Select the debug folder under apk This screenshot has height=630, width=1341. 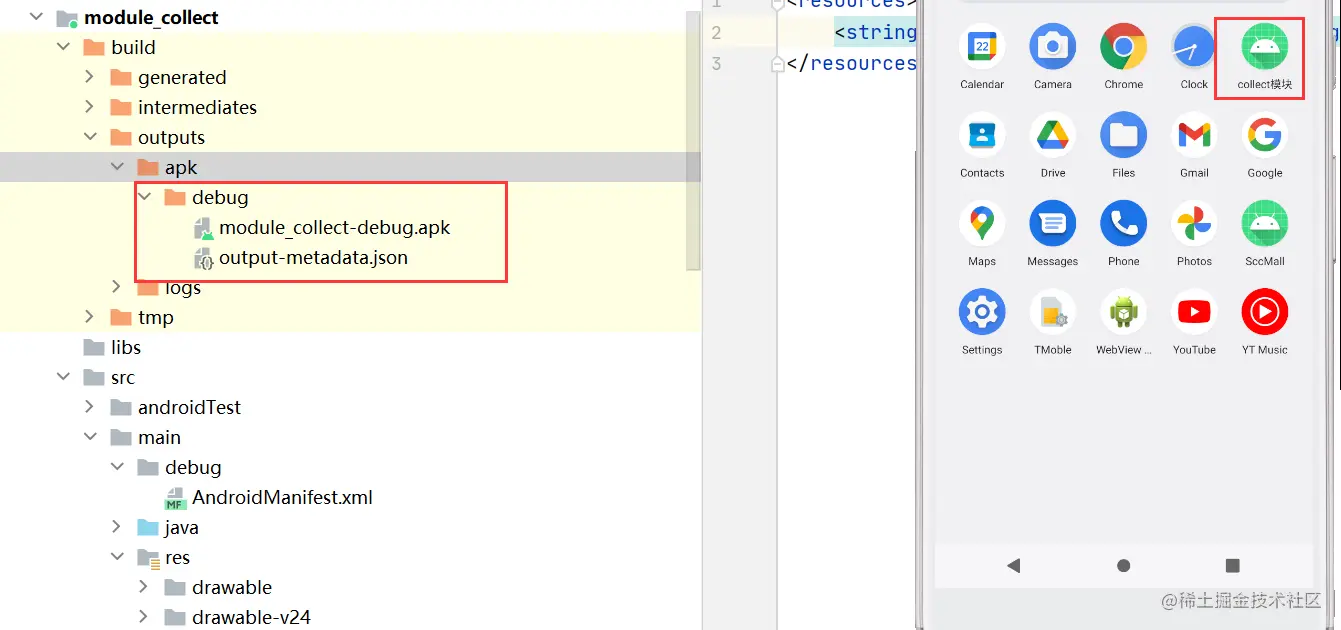click(x=220, y=198)
